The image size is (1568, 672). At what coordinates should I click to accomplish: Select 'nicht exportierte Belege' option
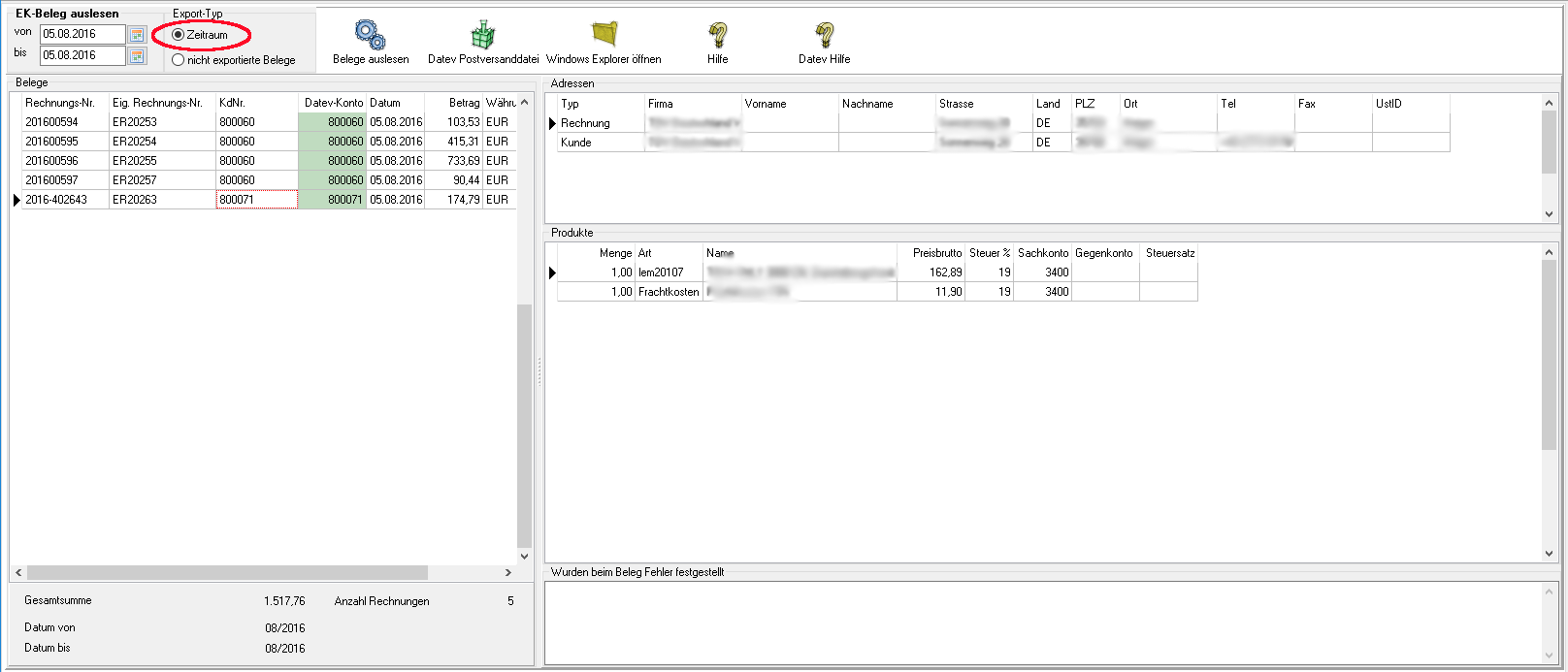click(179, 60)
